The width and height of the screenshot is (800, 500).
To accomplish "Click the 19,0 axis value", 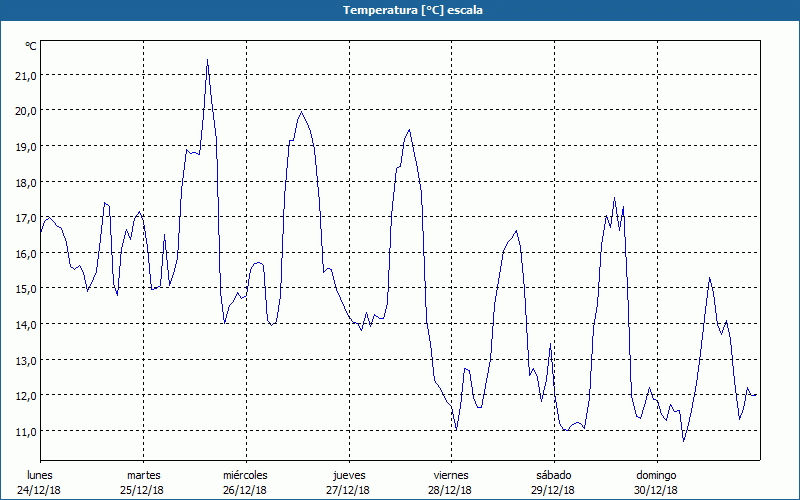I will pos(26,147).
